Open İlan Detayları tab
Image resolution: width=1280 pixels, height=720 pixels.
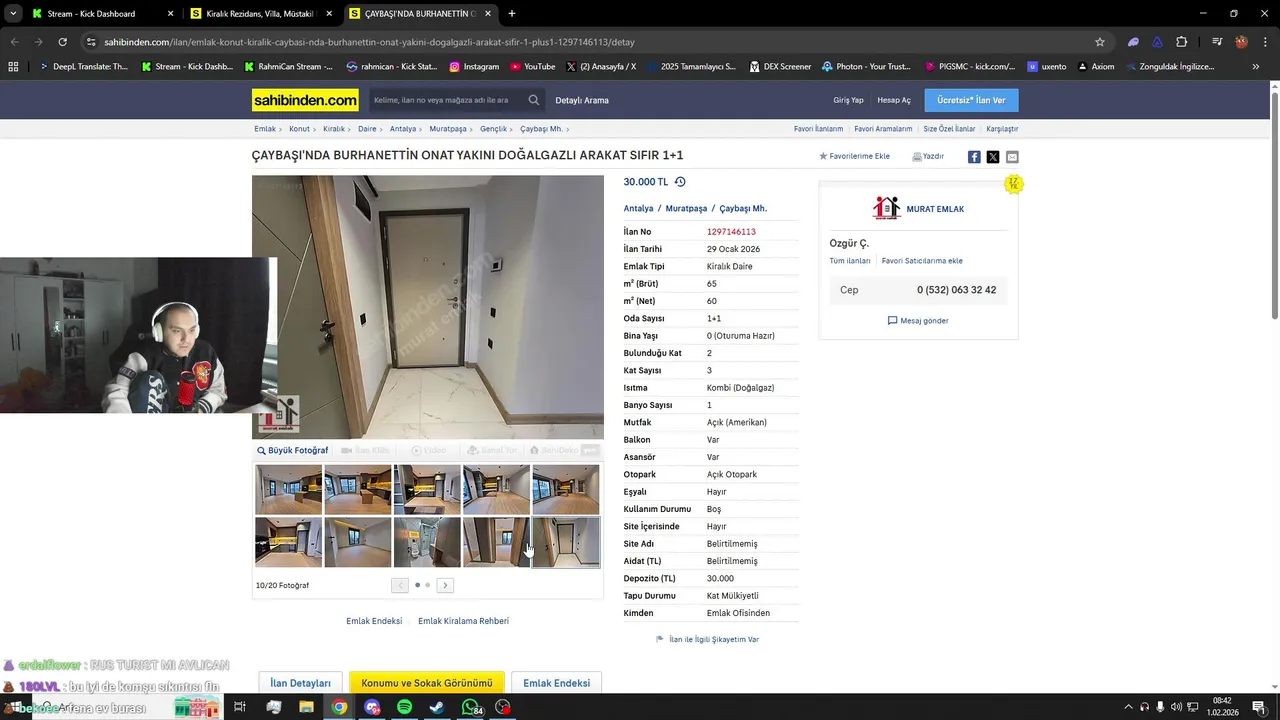300,683
